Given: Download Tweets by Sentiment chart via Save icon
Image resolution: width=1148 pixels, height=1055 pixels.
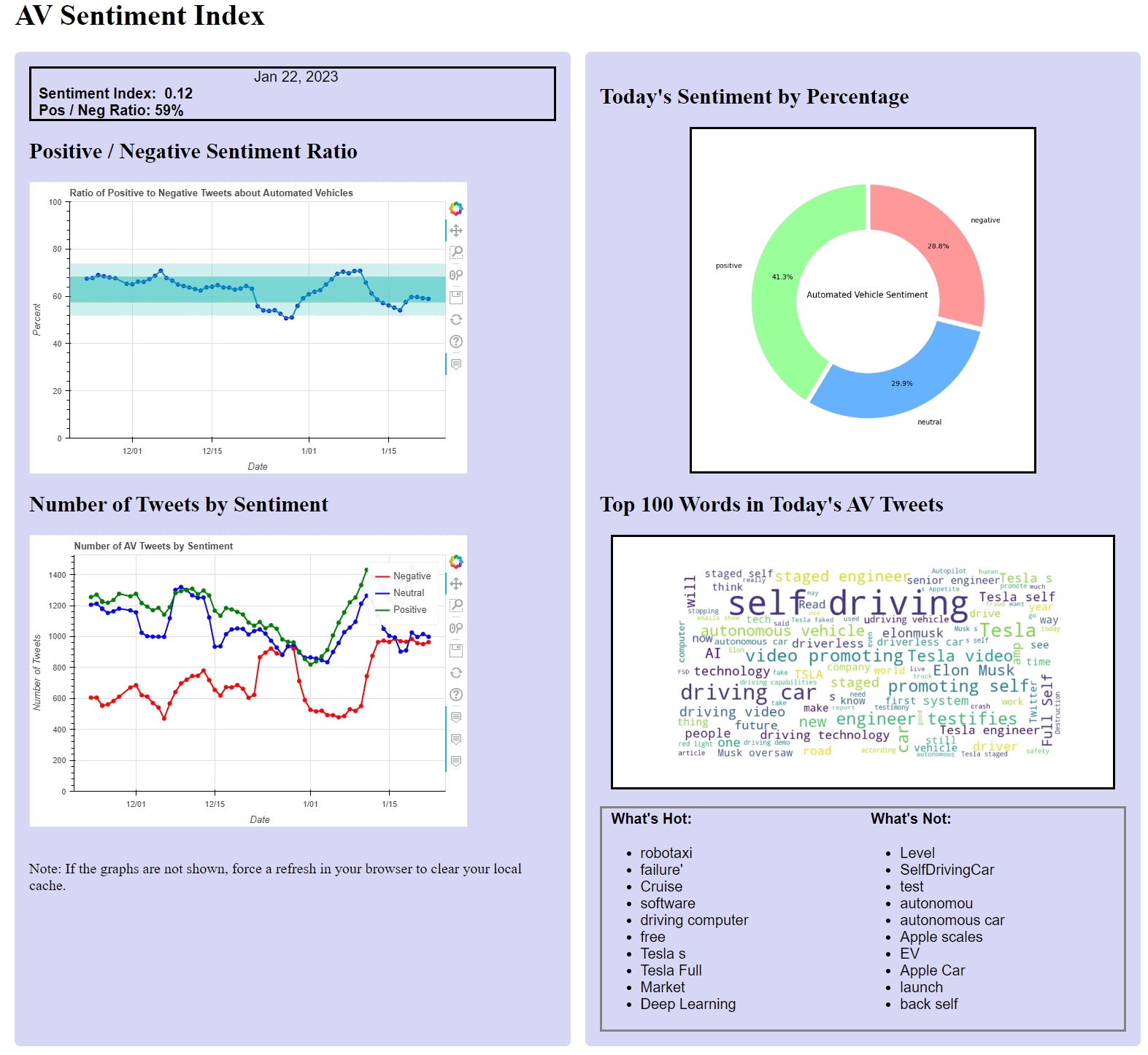Looking at the screenshot, I should tap(456, 650).
